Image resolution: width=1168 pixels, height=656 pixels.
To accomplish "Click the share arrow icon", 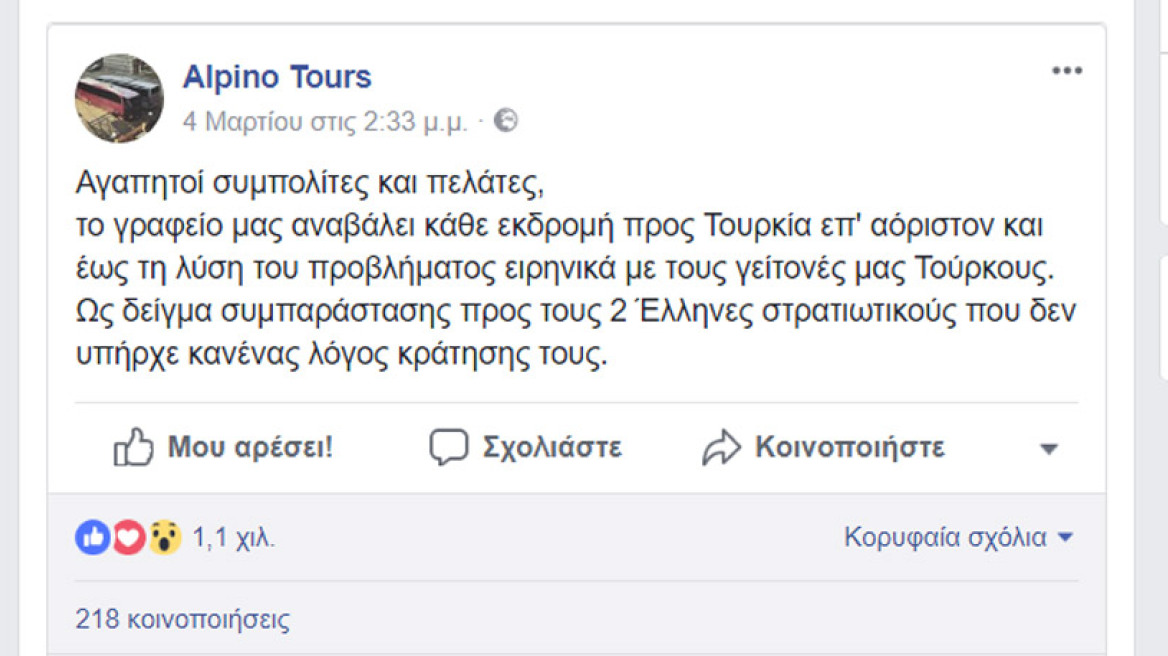I will [722, 446].
